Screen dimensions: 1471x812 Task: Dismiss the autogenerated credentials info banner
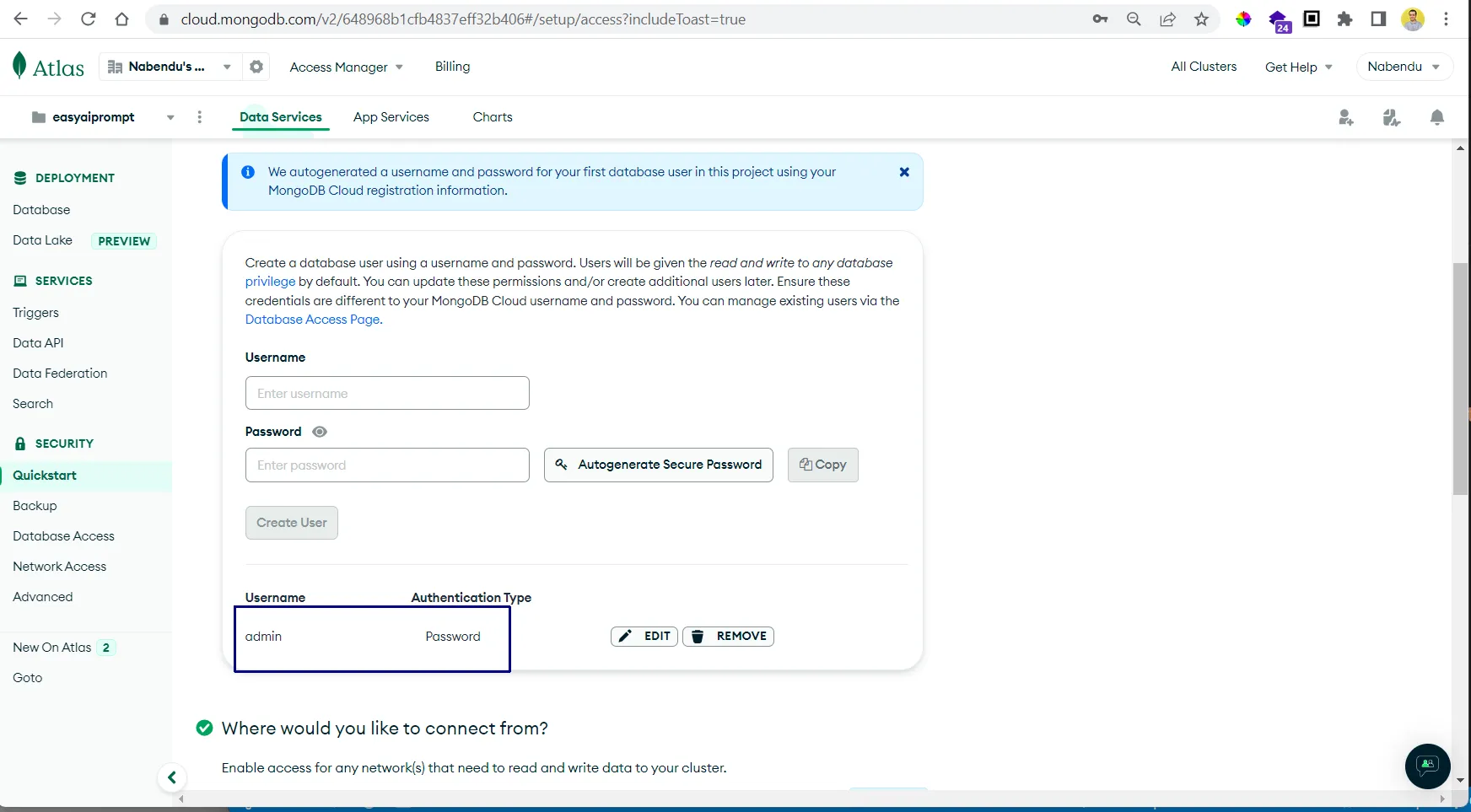pos(904,172)
